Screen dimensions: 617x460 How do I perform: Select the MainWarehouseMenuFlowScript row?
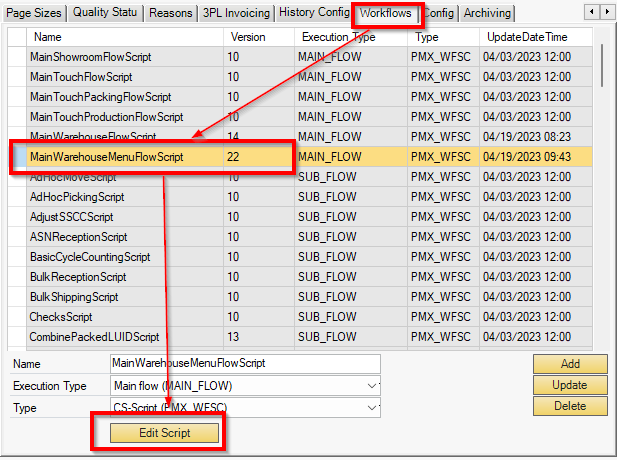point(300,157)
